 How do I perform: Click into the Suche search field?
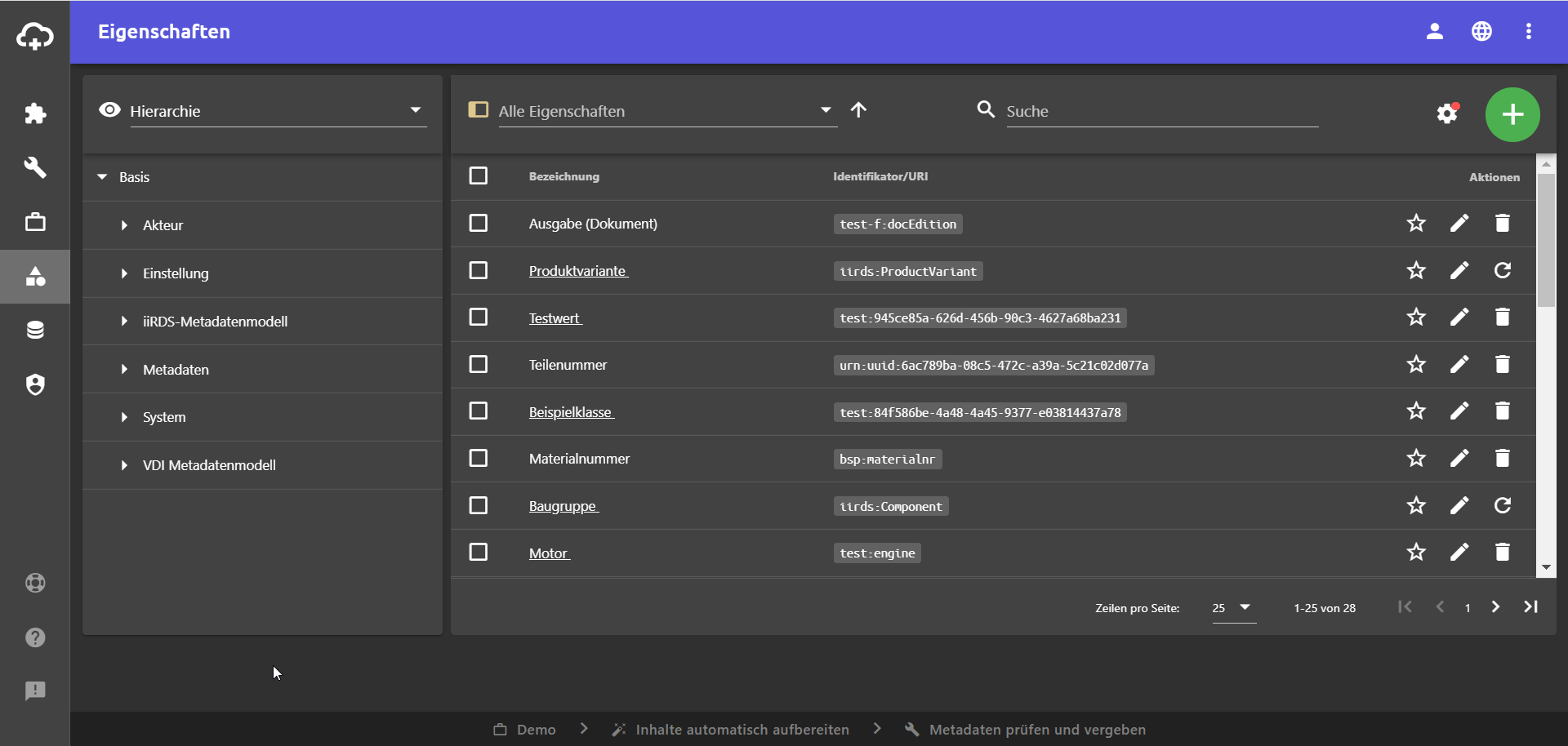[1162, 111]
